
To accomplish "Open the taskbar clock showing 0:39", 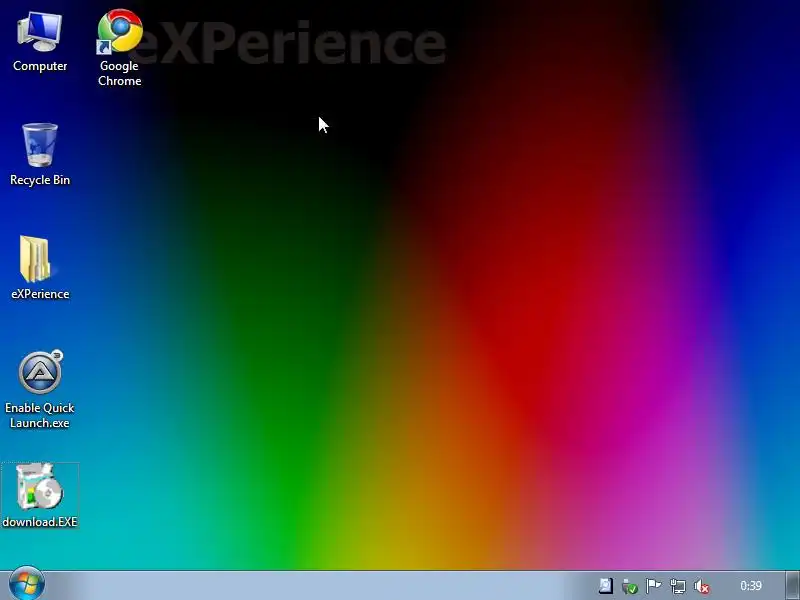I will pos(751,586).
